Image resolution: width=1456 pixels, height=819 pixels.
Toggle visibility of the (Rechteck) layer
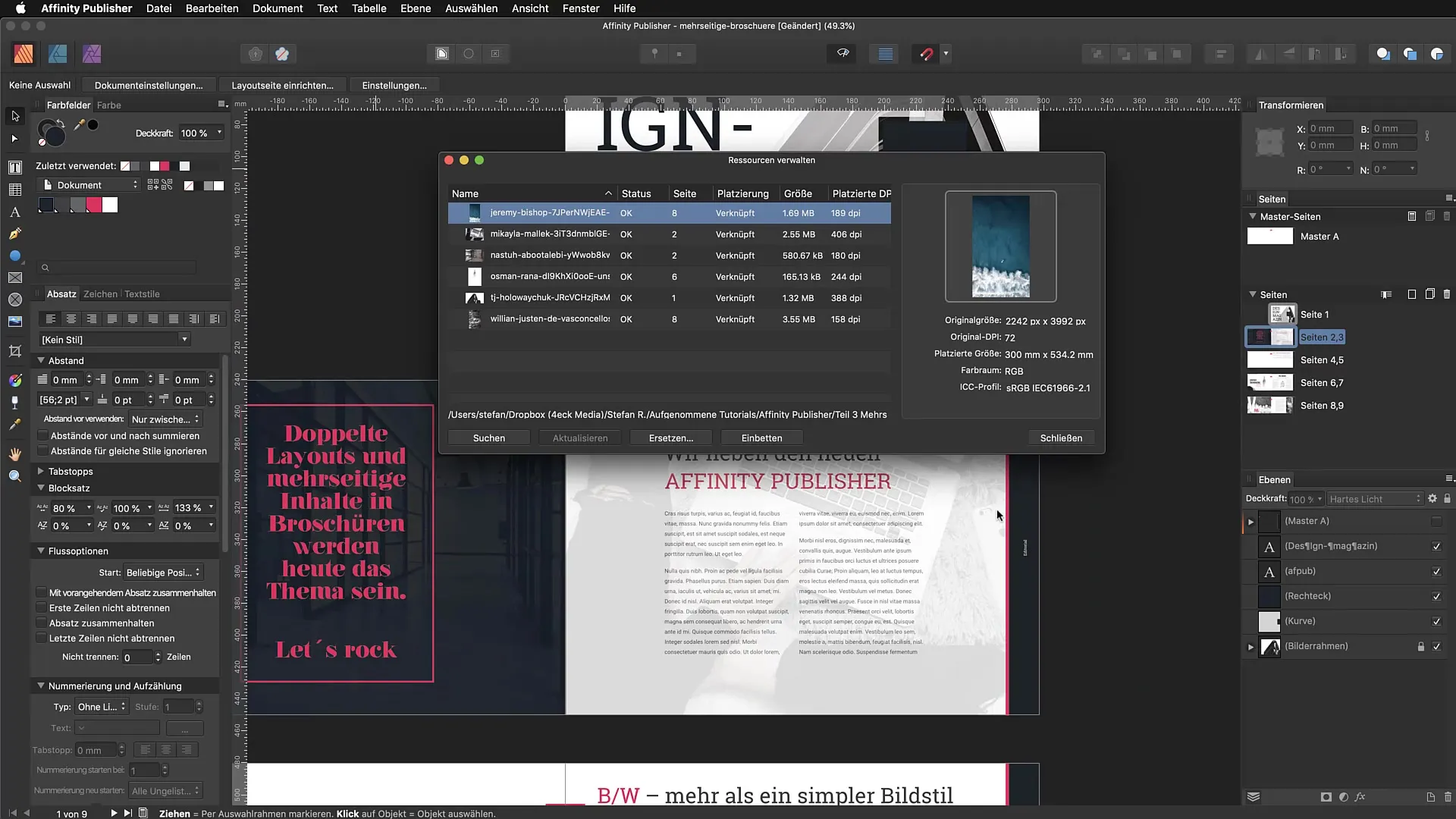point(1436,596)
